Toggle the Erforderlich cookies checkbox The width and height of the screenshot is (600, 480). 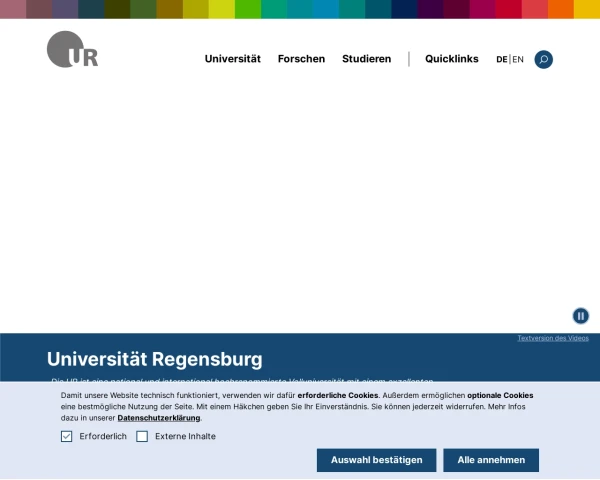pos(67,436)
